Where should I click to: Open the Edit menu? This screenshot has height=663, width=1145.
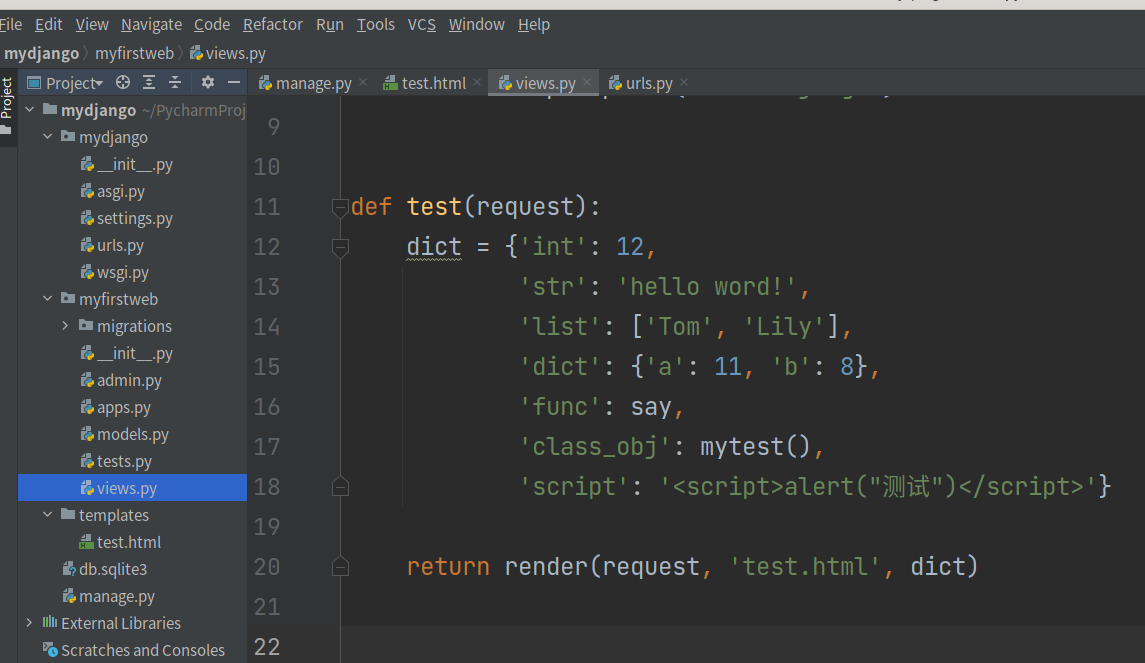coord(49,25)
